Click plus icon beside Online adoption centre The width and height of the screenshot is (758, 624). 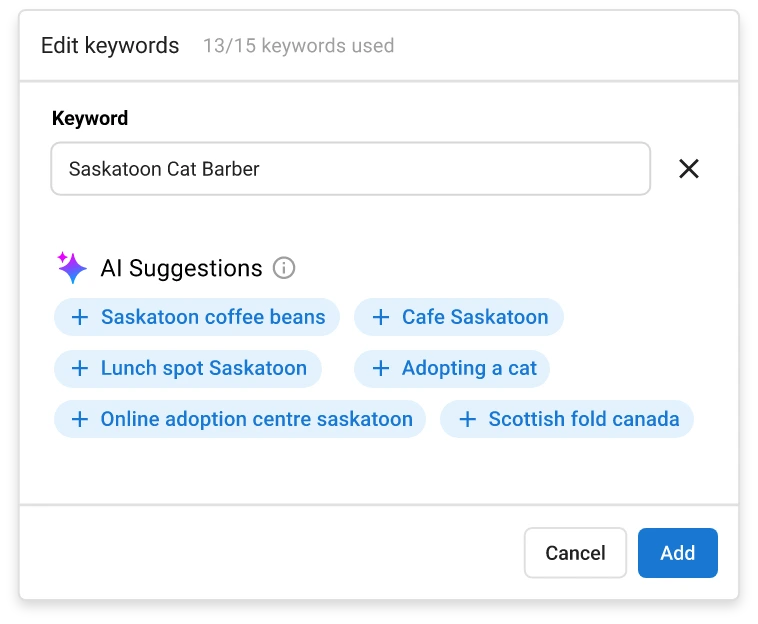[x=80, y=420]
